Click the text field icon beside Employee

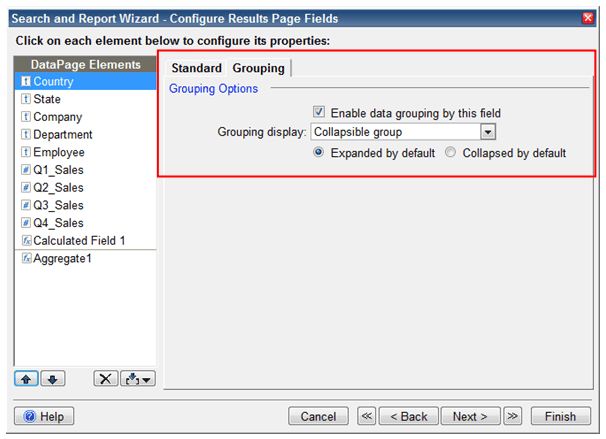click(26, 152)
